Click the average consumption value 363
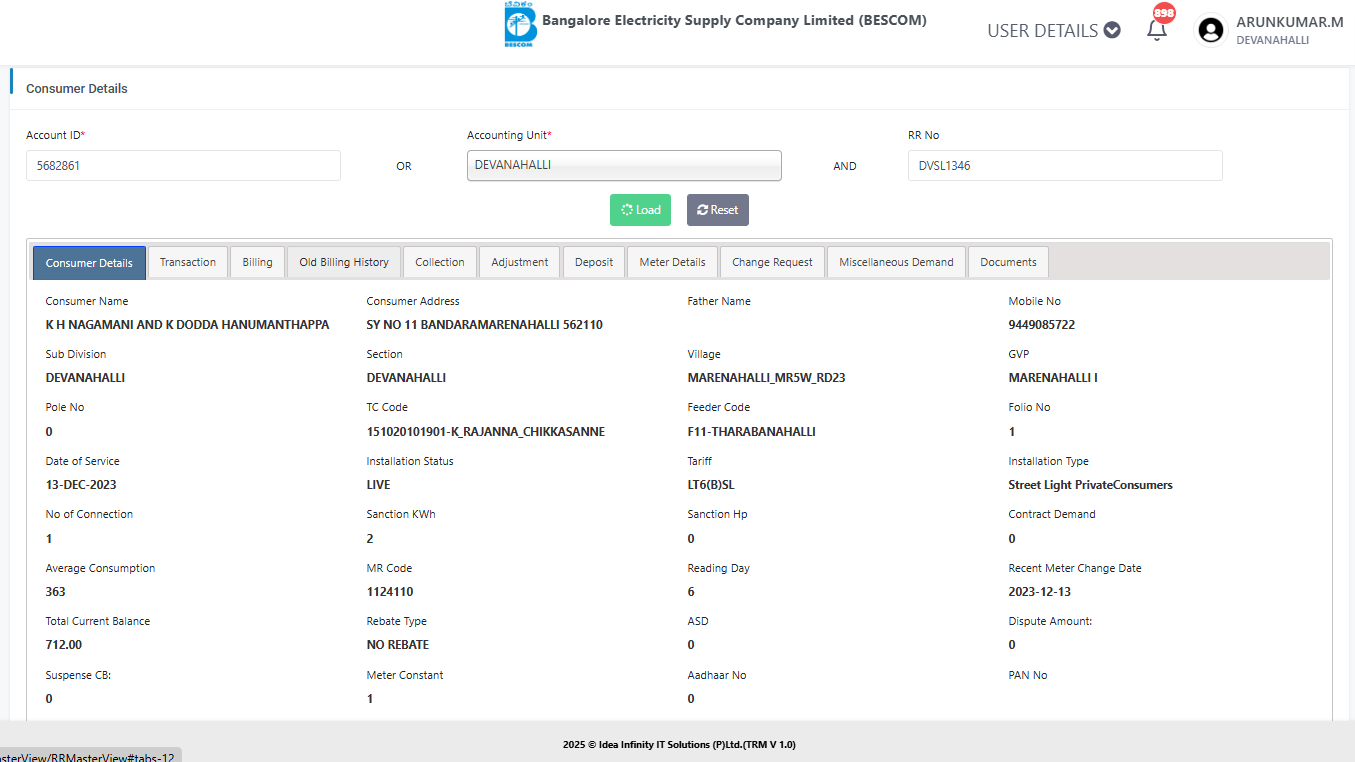1355x762 pixels. point(56,592)
